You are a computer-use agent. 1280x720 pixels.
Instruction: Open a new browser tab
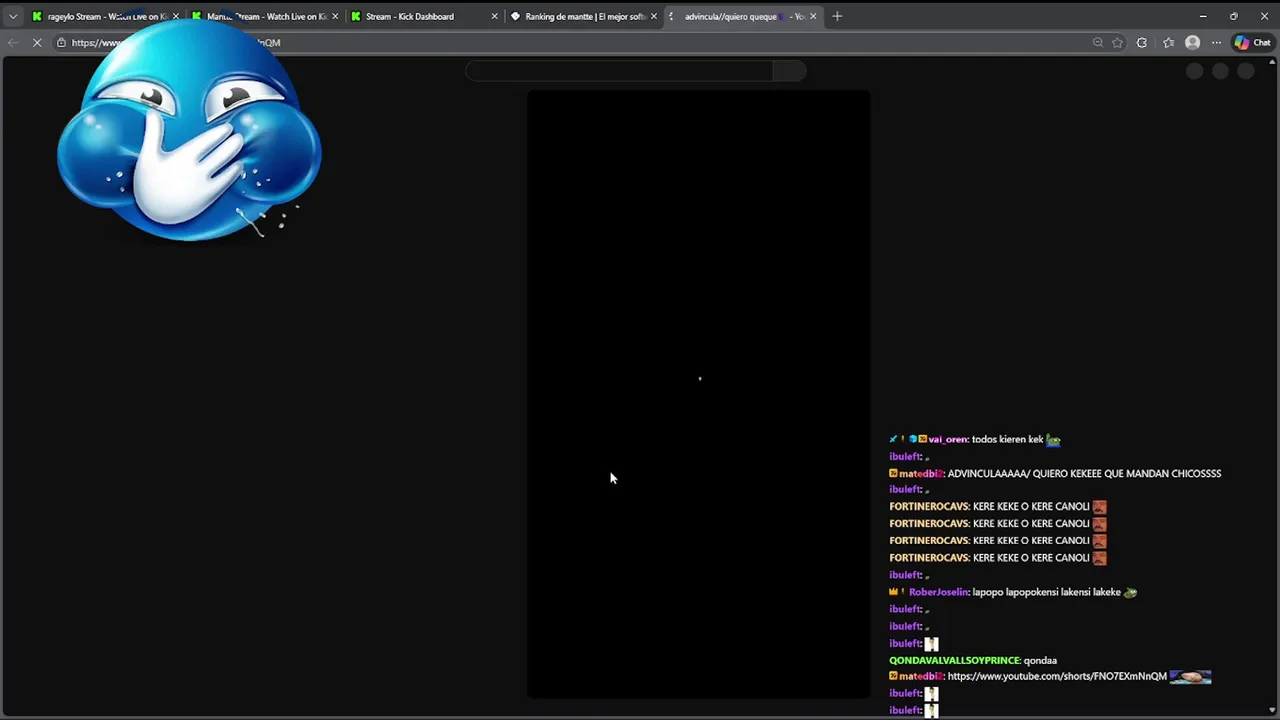click(837, 16)
